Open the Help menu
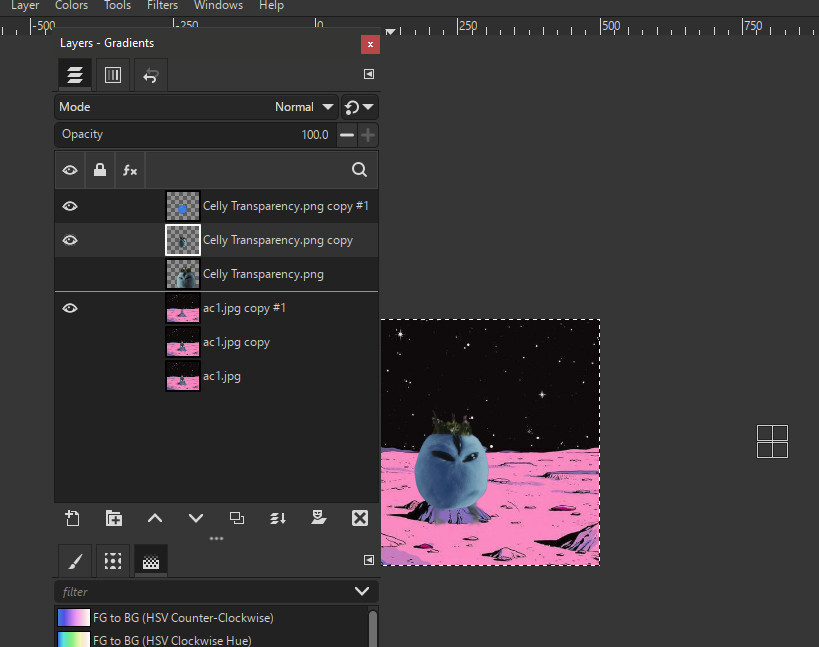Image resolution: width=819 pixels, height=647 pixels. (272, 6)
